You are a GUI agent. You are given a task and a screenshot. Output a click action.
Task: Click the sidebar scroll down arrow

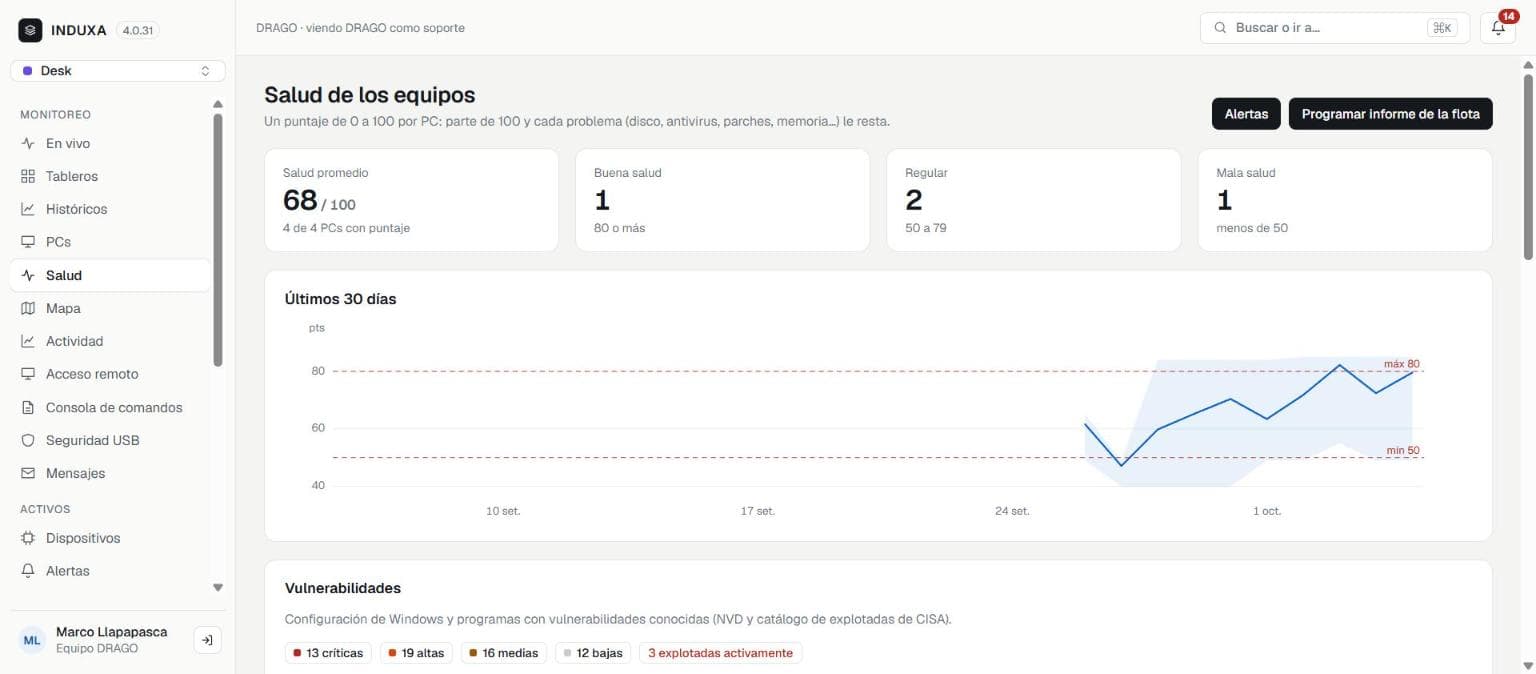[x=218, y=588]
